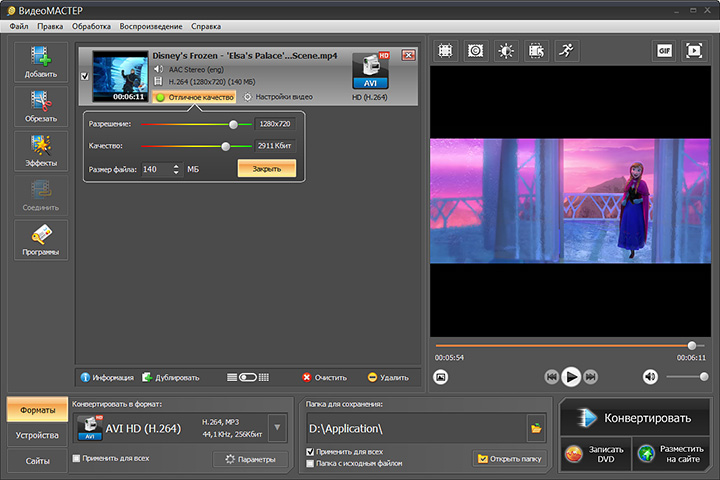Open the Файл menu

tap(19, 26)
